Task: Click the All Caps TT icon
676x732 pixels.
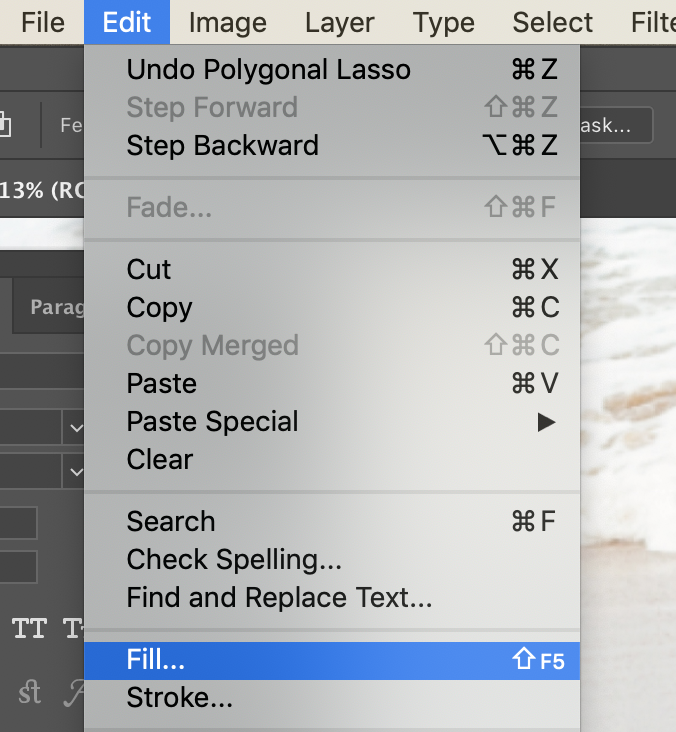Action: 29,628
